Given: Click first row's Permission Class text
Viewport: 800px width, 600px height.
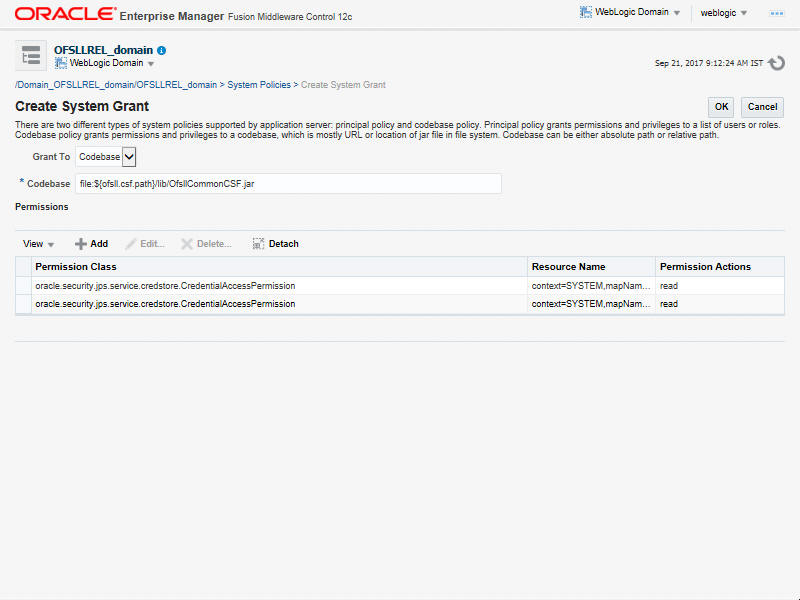Looking at the screenshot, I should pos(165,286).
